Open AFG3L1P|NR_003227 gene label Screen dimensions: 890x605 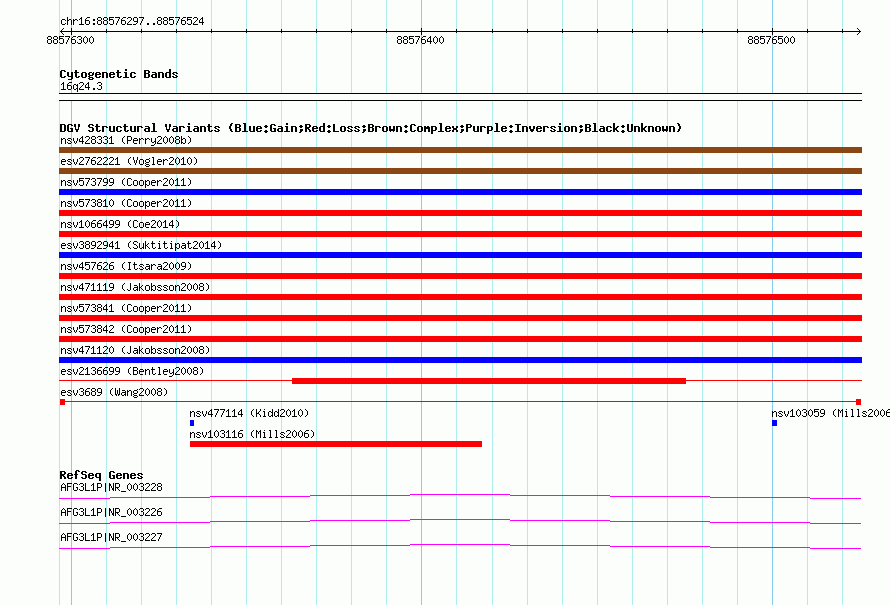click(111, 537)
